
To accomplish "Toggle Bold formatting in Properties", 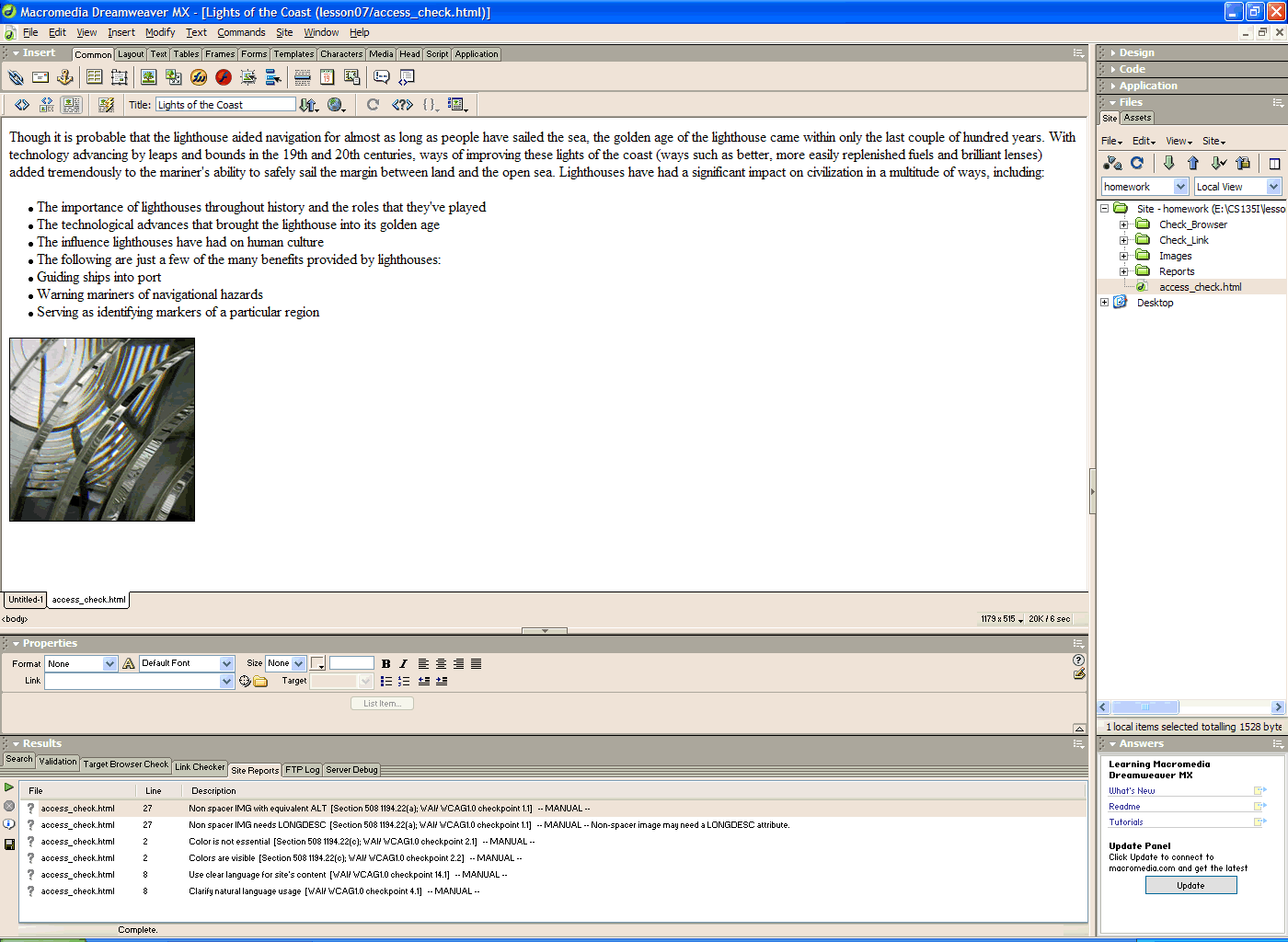I will tap(386, 663).
